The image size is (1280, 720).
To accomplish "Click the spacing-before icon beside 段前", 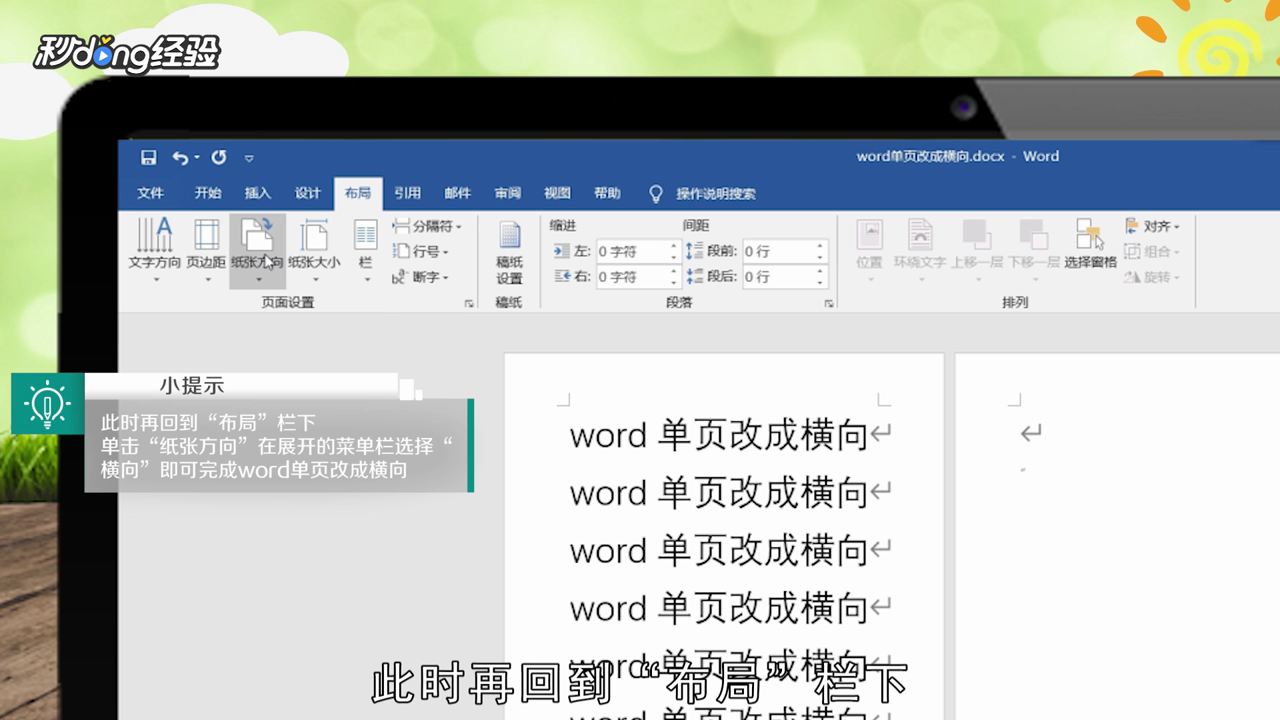I will point(695,251).
